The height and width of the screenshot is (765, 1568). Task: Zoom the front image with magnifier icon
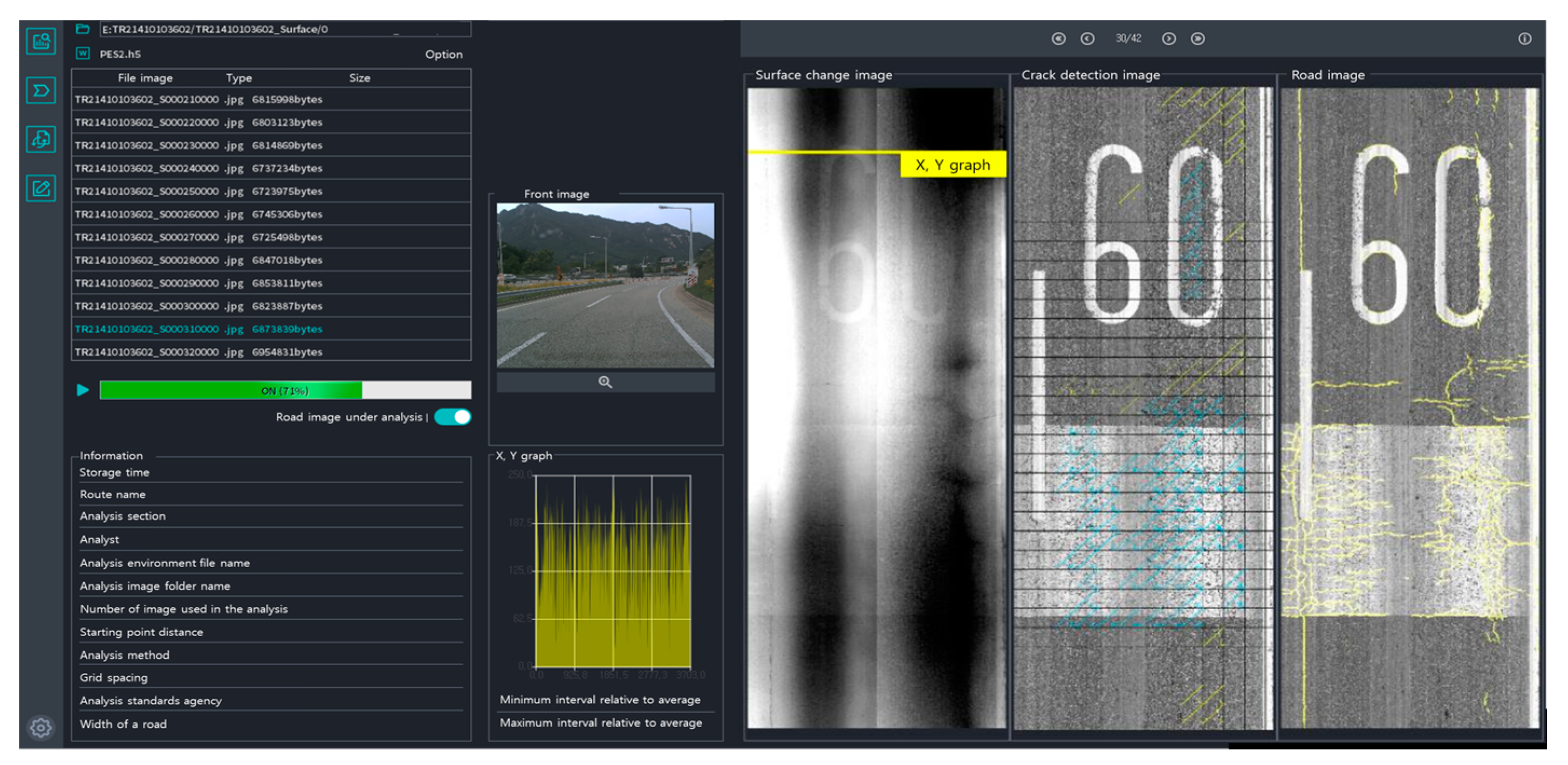point(605,382)
